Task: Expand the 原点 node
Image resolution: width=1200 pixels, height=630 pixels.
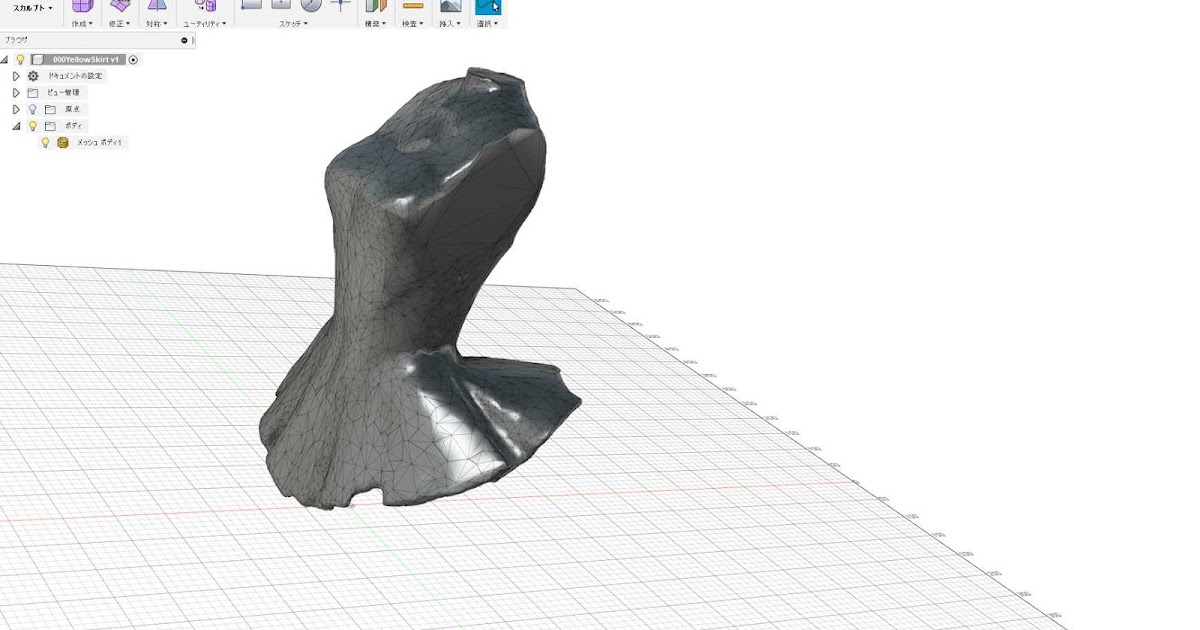Action: [16, 109]
